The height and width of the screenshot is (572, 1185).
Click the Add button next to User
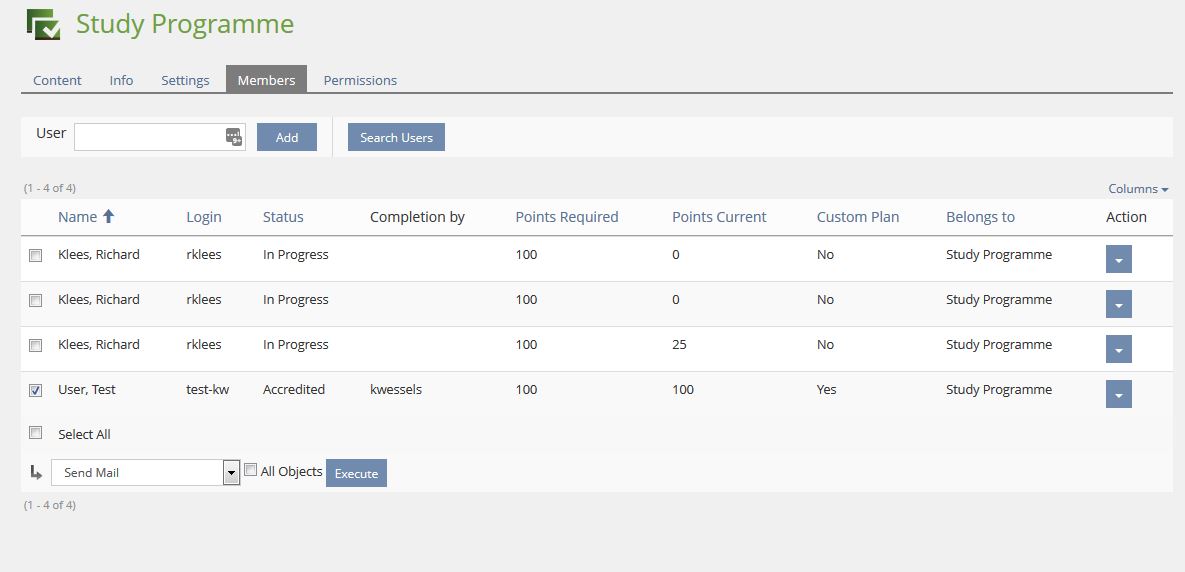tap(287, 137)
